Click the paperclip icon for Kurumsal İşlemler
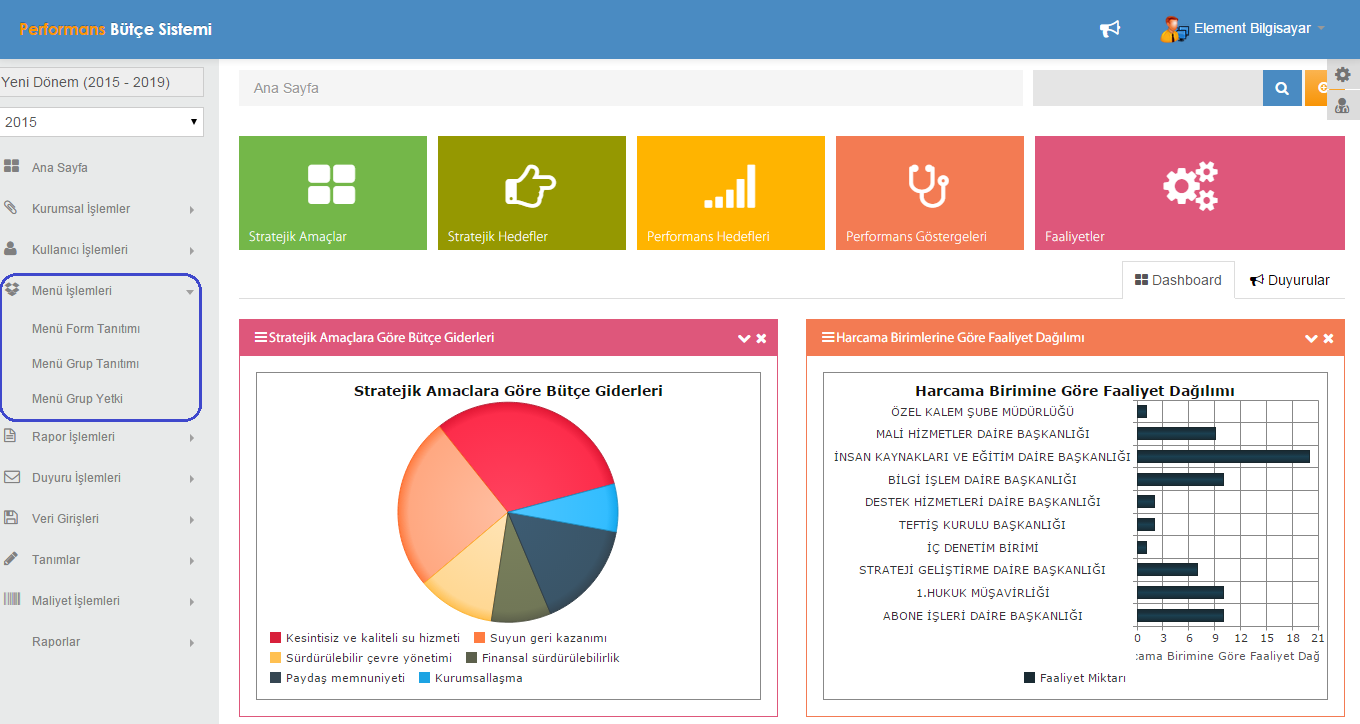1360x724 pixels. click(x=12, y=208)
